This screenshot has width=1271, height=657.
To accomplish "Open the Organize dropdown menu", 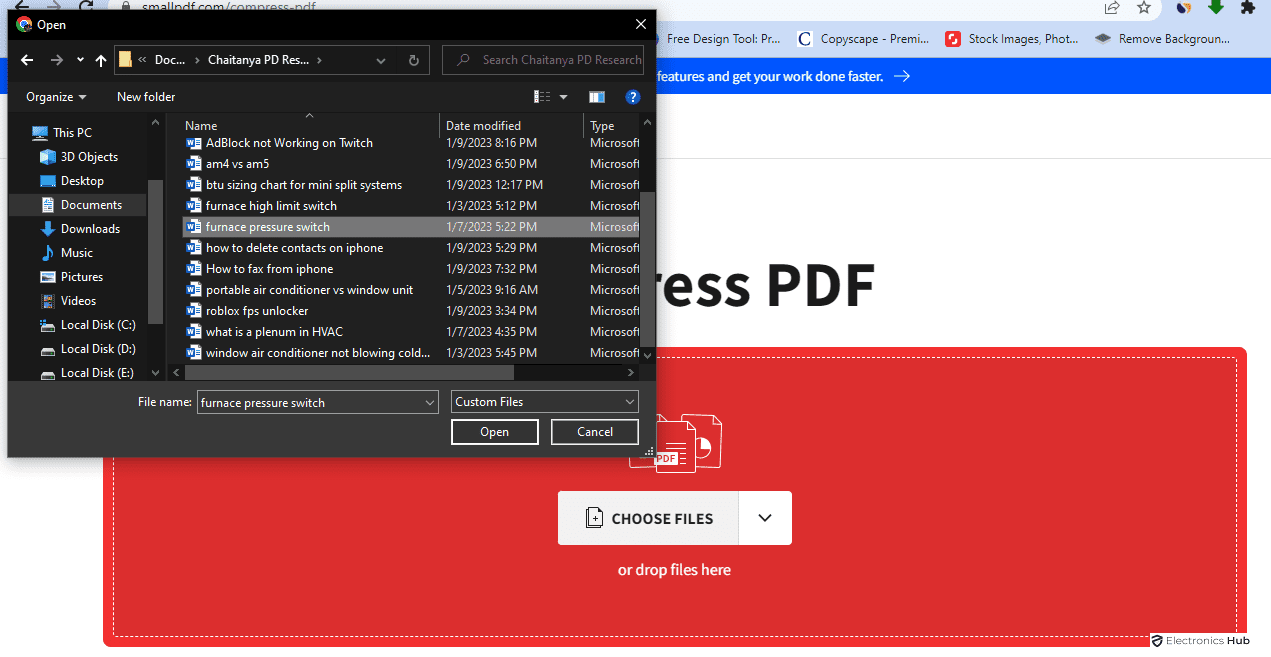I will pyautogui.click(x=56, y=97).
